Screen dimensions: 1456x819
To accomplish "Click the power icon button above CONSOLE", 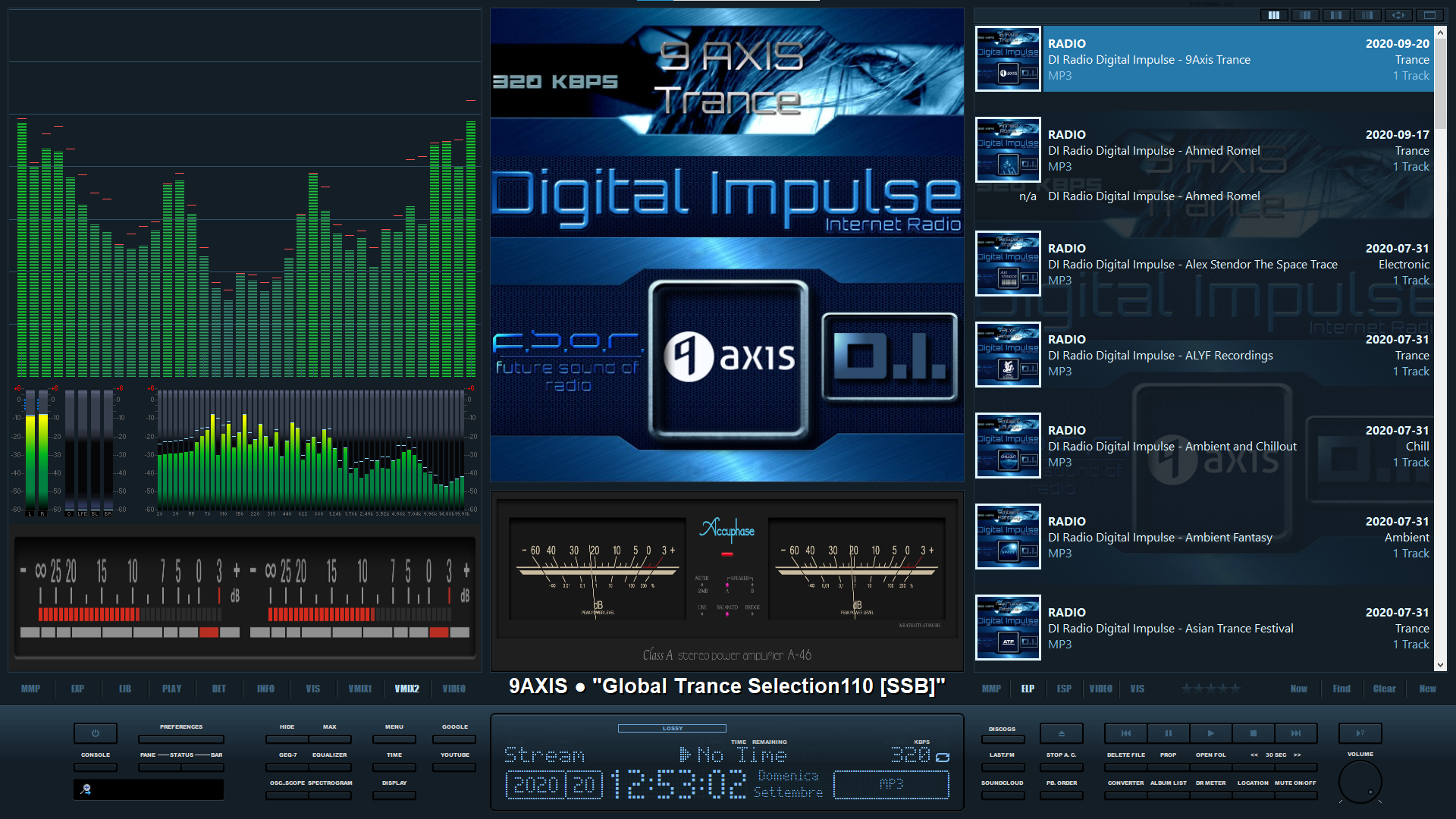I will [96, 733].
